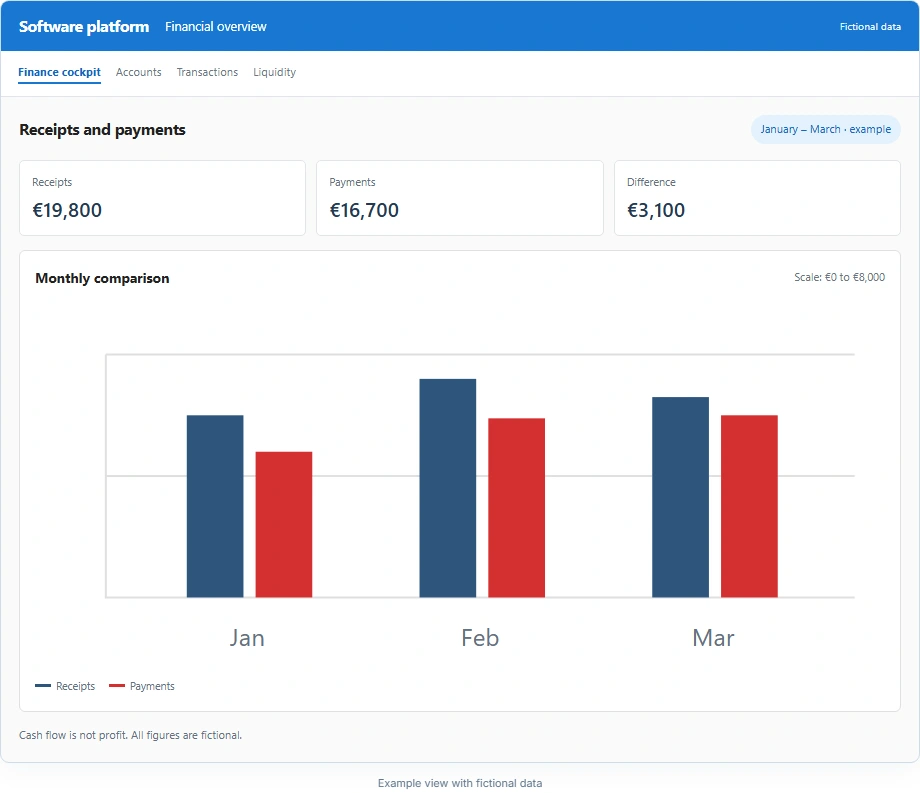Click the Fictional data label
Screen dimensions: 920x793
click(x=870, y=26)
